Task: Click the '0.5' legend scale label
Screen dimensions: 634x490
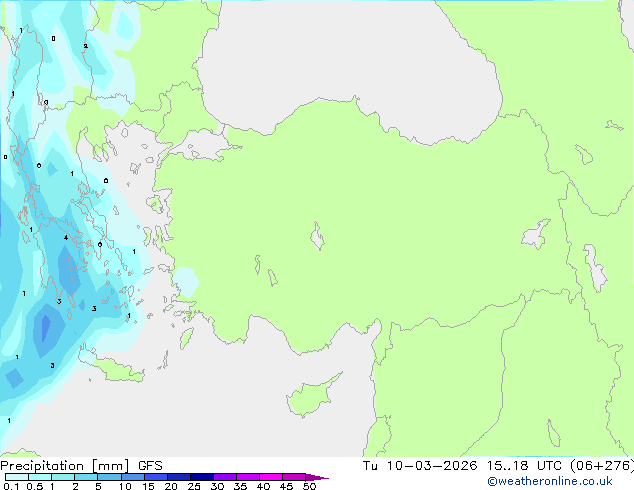Action: (35, 486)
